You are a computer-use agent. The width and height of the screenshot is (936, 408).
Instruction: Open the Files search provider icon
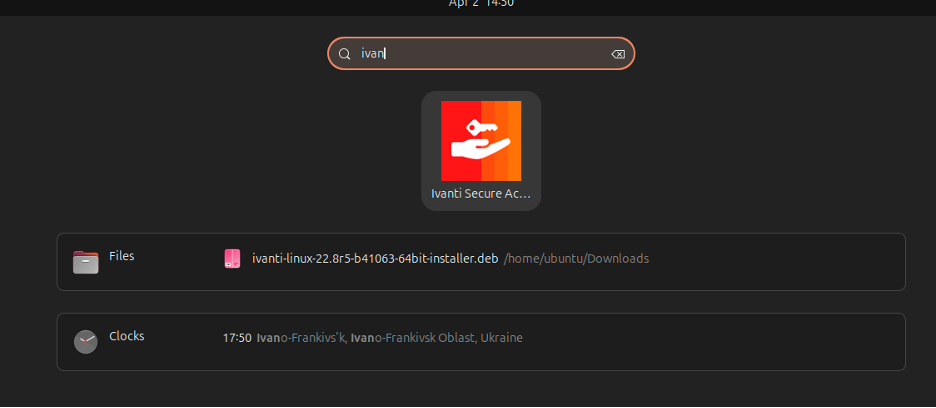tap(86, 261)
